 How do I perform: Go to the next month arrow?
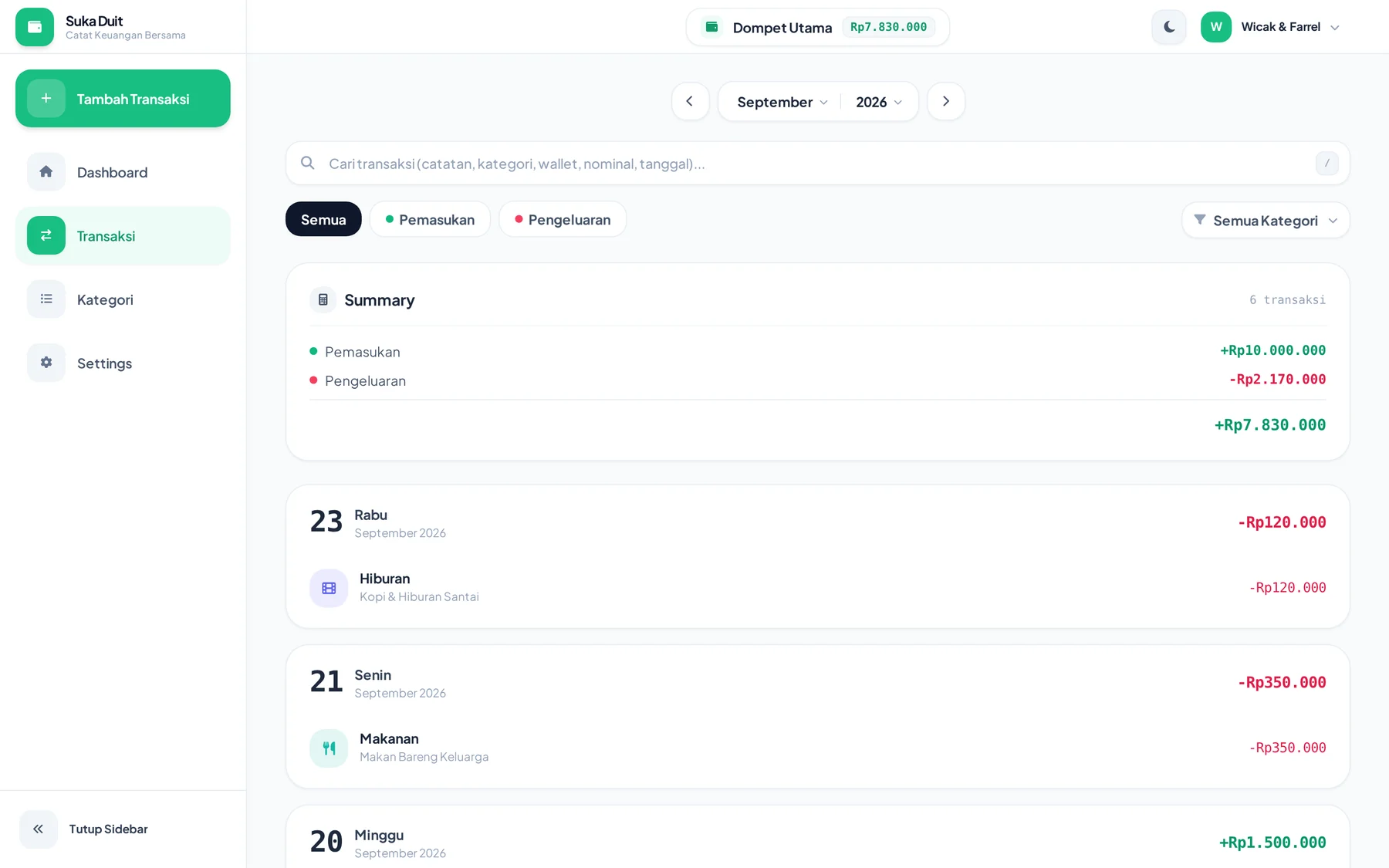946,101
